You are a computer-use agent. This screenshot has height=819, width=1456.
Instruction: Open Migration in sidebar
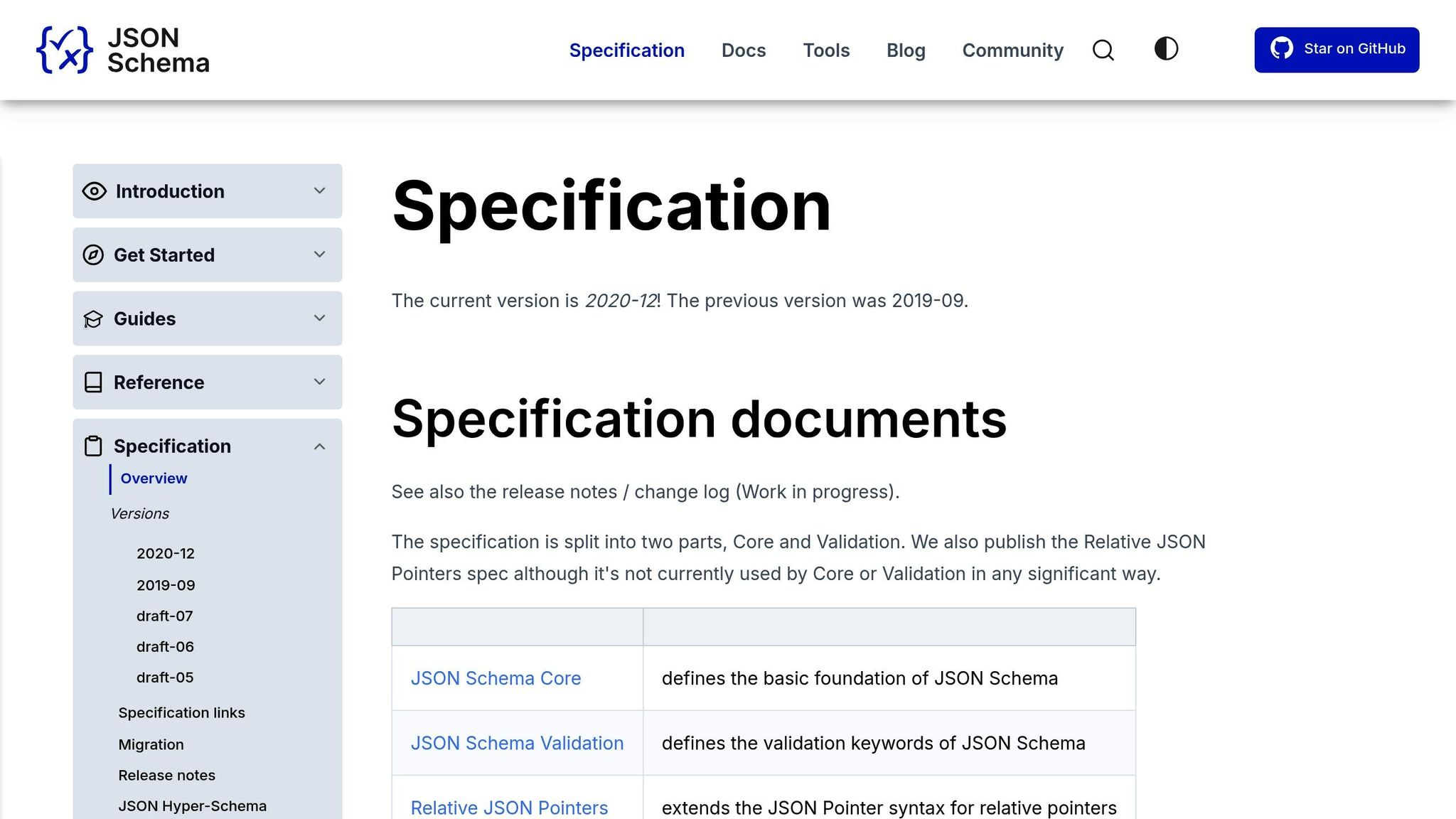click(151, 744)
